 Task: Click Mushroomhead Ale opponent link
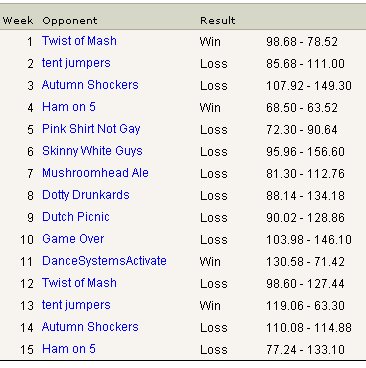95,173
